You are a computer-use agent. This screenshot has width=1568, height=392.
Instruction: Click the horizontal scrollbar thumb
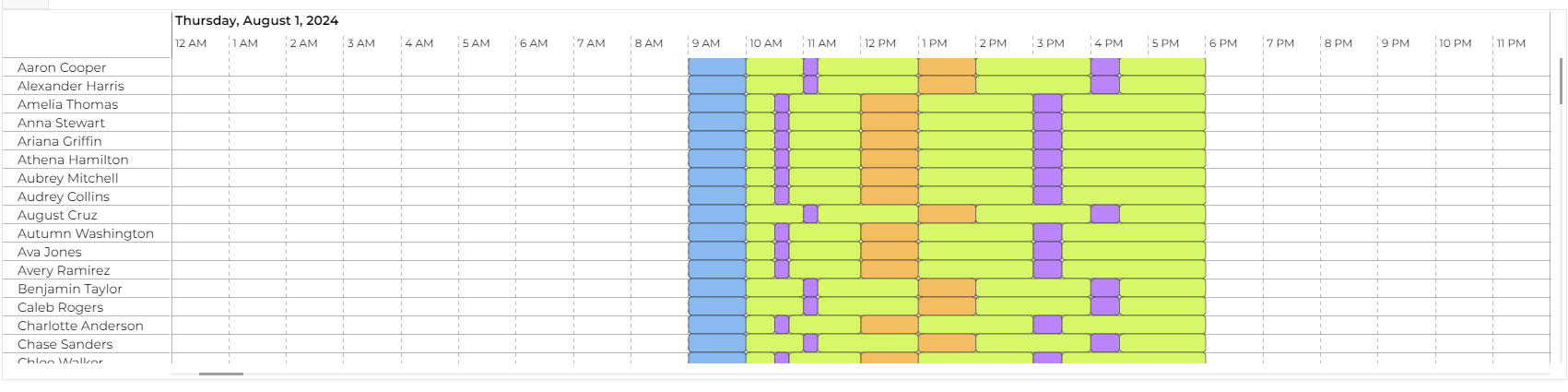tap(221, 374)
